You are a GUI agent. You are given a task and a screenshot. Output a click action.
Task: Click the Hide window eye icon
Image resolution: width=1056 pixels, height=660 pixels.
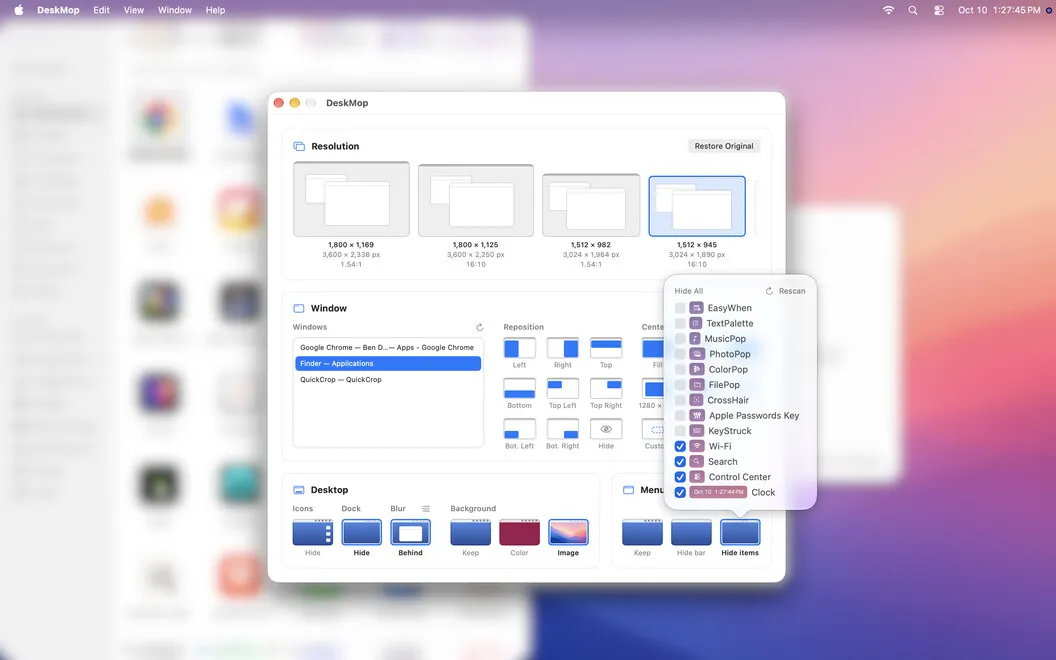click(606, 429)
